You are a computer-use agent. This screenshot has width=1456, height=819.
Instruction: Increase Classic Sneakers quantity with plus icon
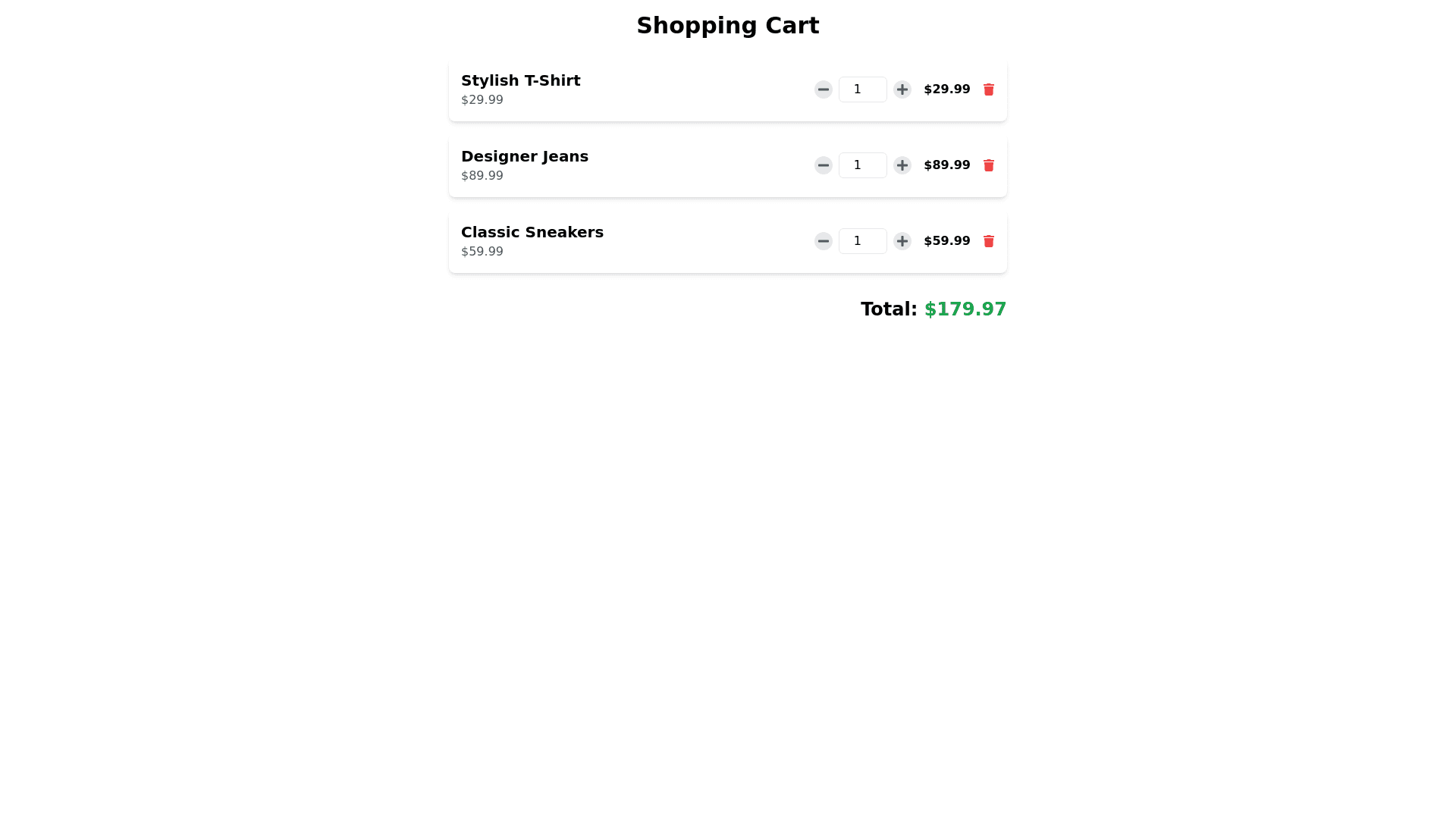[902, 241]
